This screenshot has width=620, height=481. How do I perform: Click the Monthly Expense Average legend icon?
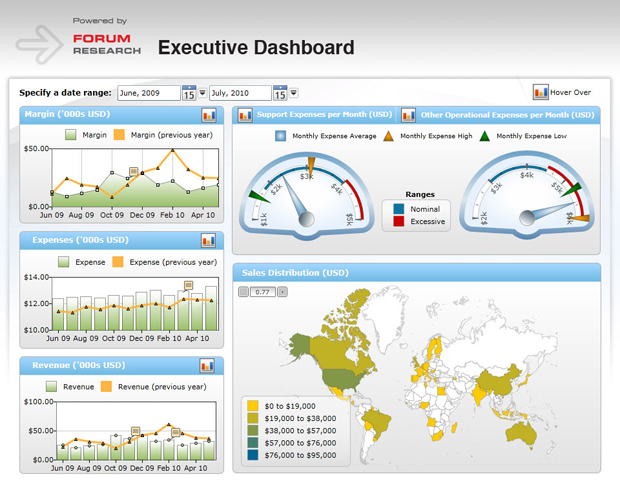click(280, 136)
